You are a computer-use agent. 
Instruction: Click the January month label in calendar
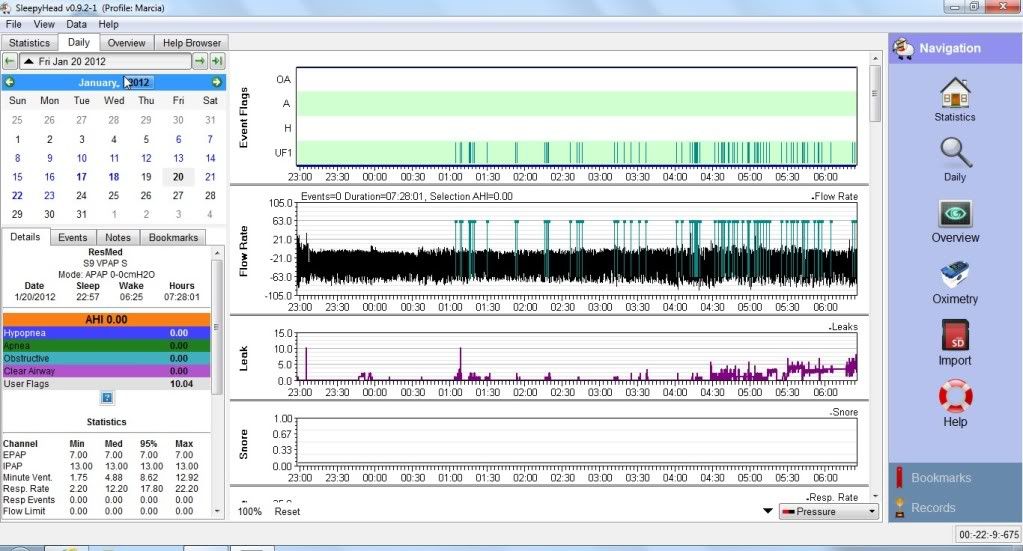98,82
